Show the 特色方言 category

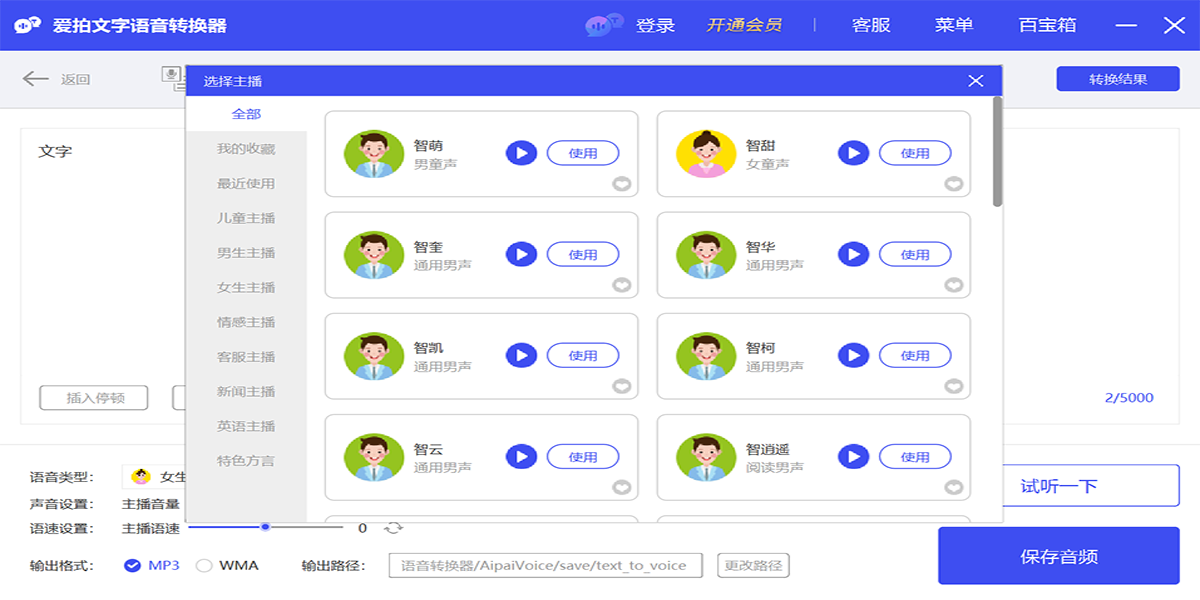[246, 461]
